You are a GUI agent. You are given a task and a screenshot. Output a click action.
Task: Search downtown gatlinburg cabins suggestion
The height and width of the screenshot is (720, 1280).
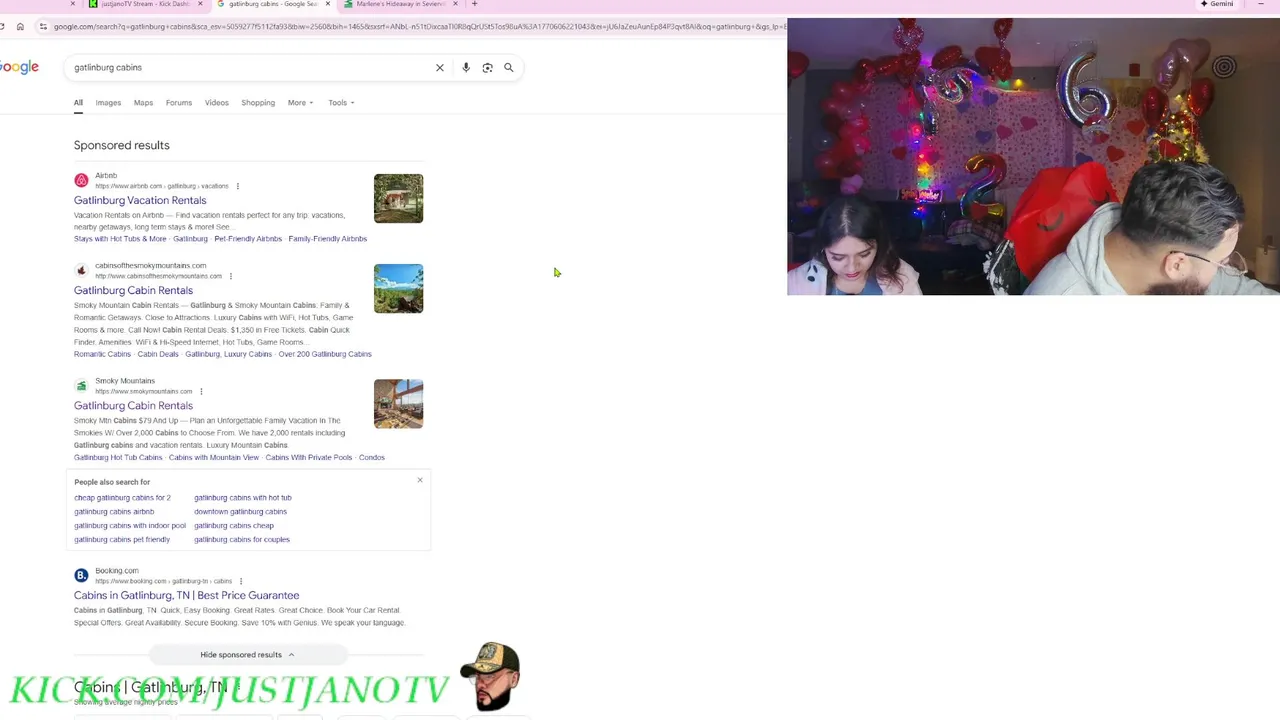point(240,512)
